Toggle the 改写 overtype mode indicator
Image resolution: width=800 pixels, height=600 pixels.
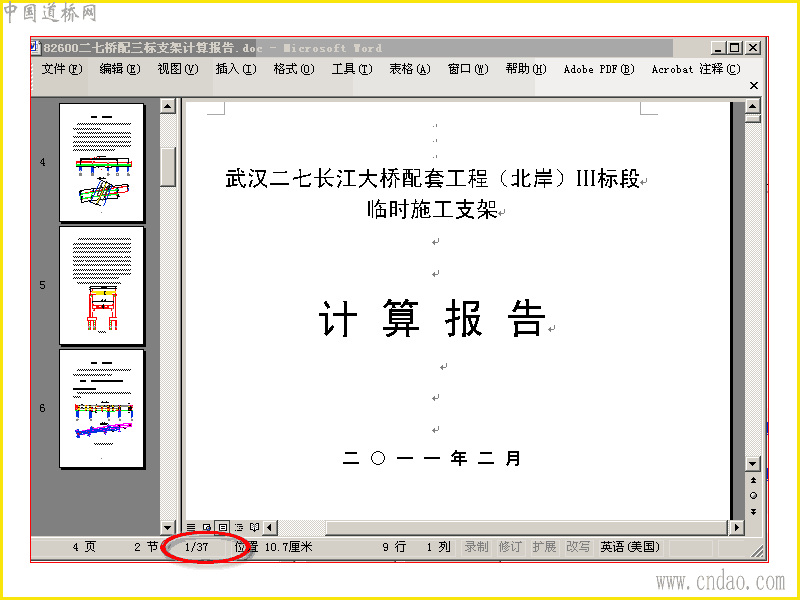tap(578, 547)
